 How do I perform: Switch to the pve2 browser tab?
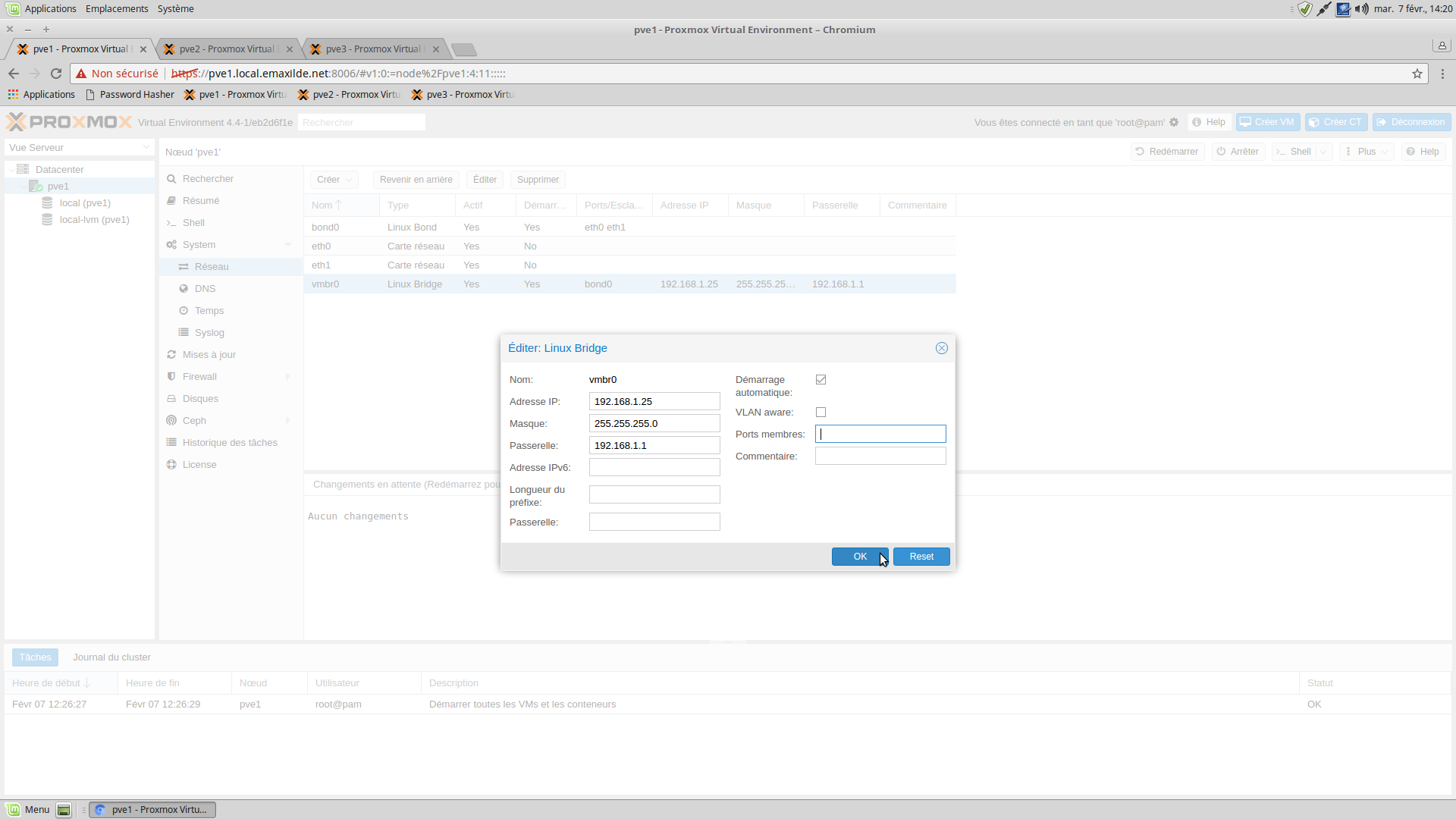[227, 49]
